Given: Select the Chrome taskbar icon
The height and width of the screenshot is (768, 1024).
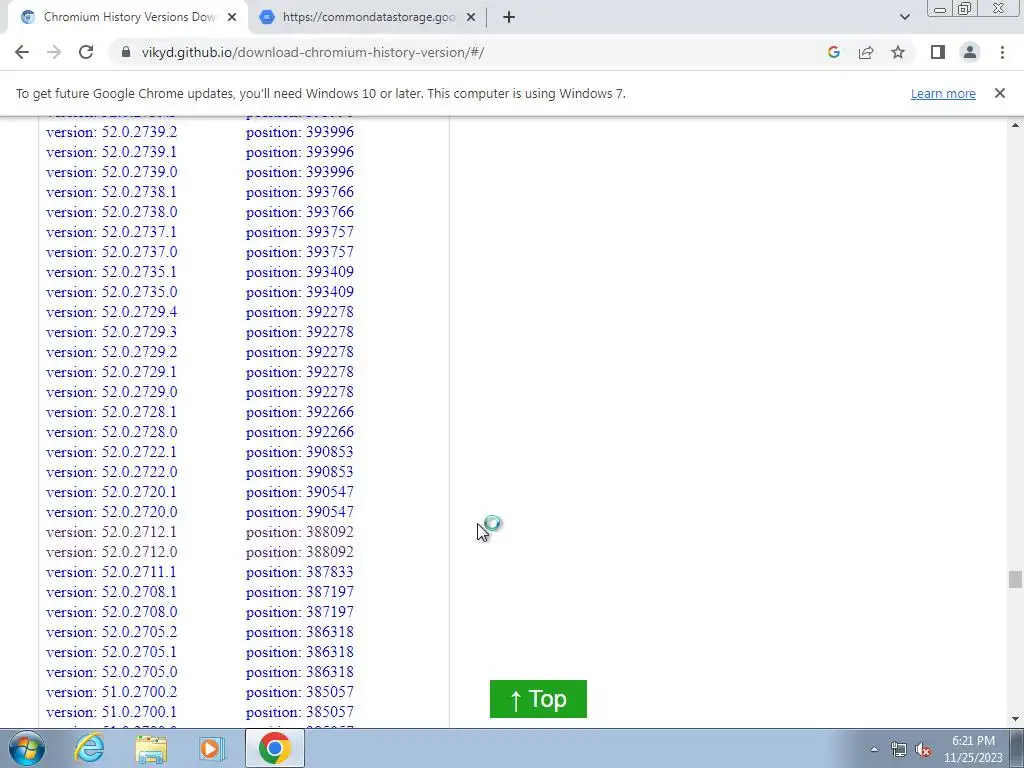Looking at the screenshot, I should point(274,748).
